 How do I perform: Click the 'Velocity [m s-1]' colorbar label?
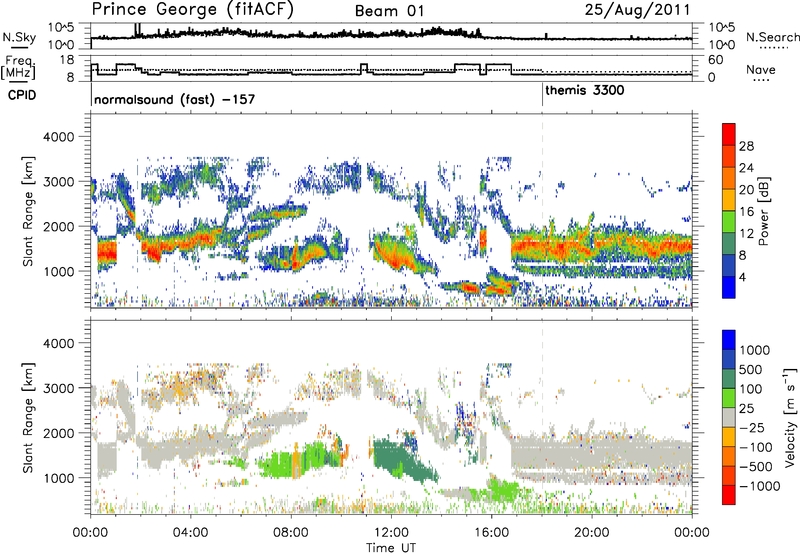(x=790, y=417)
